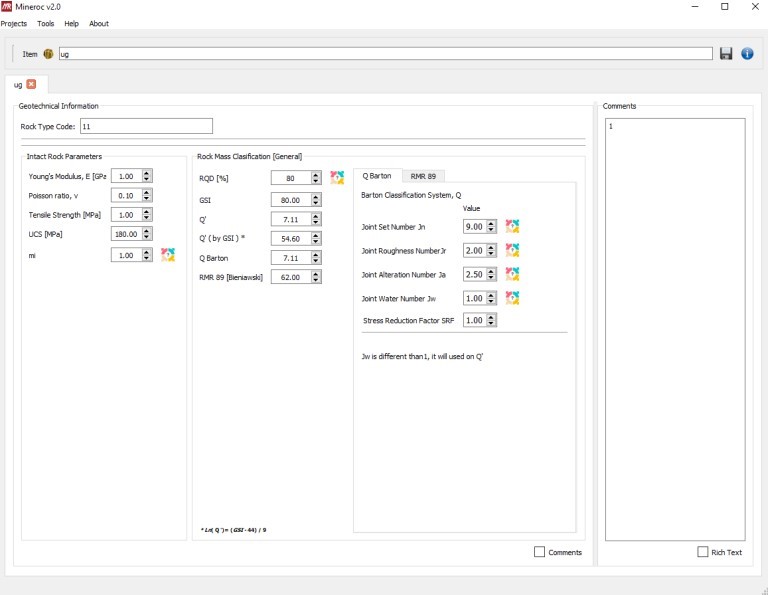
Task: Open helper icon for Joint Set Number Jn
Action: click(x=512, y=226)
